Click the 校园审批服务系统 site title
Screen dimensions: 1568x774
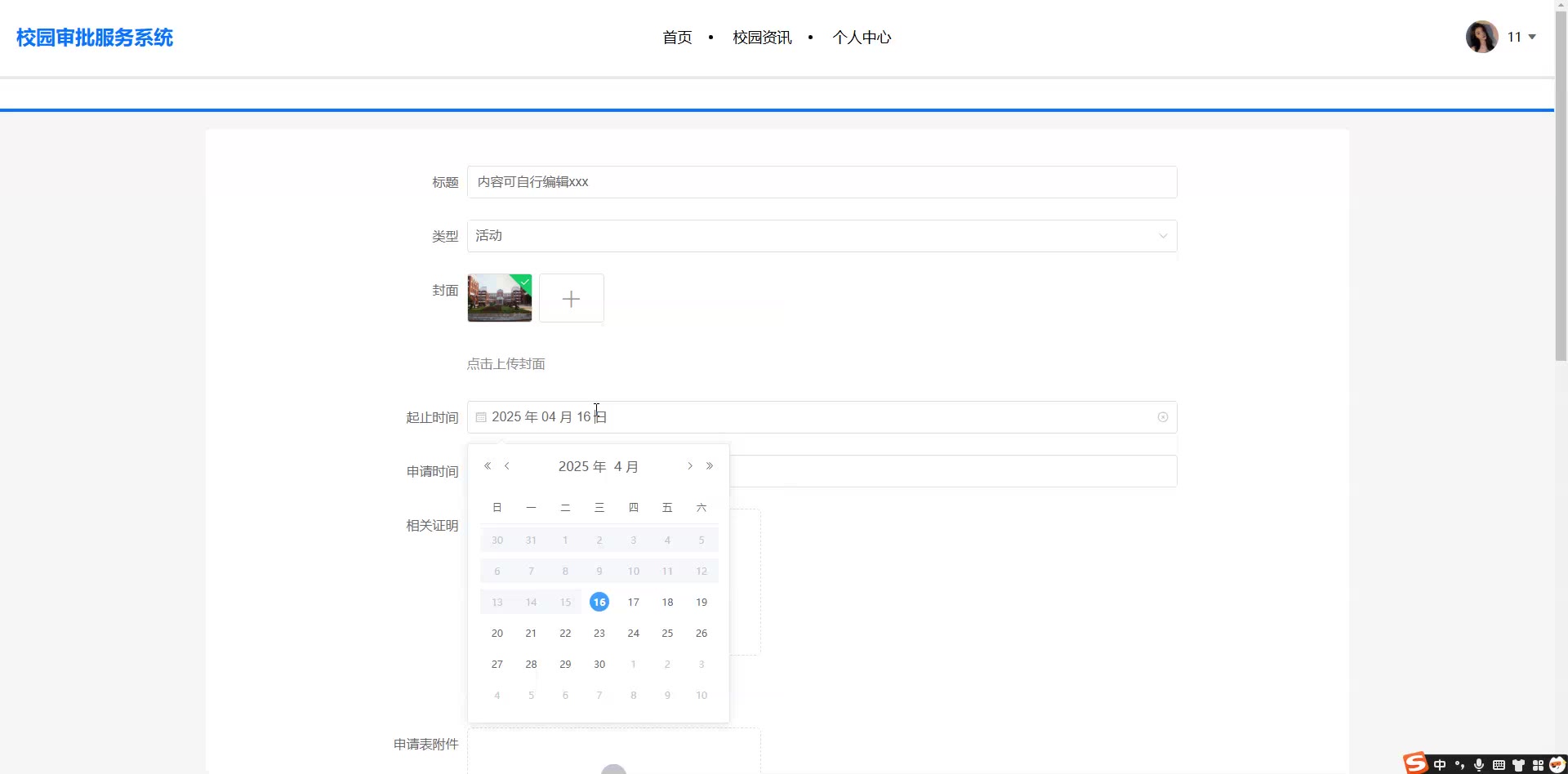(x=95, y=38)
